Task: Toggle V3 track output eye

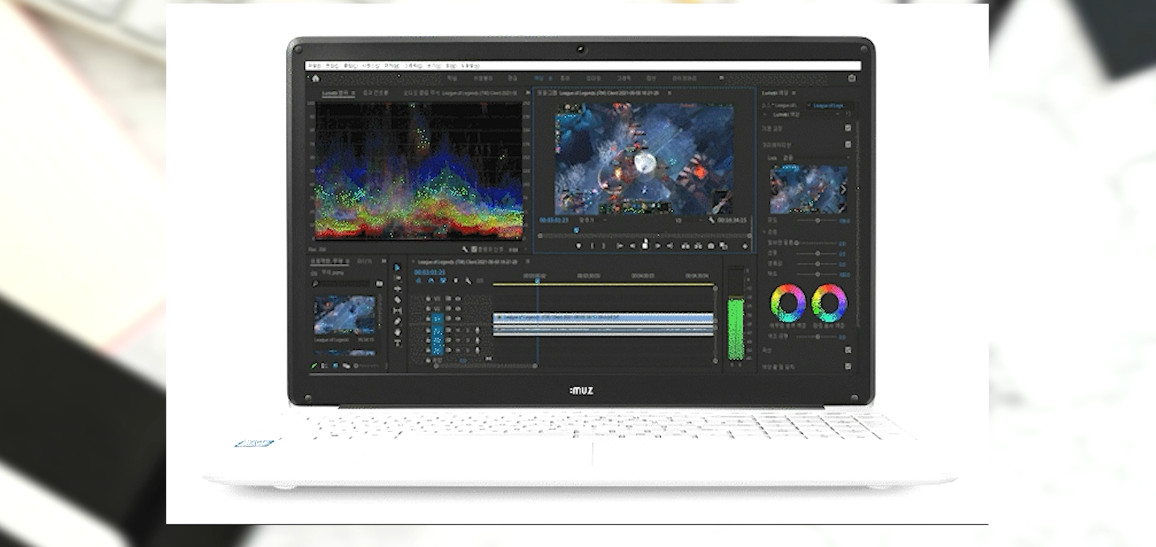Action: click(458, 299)
